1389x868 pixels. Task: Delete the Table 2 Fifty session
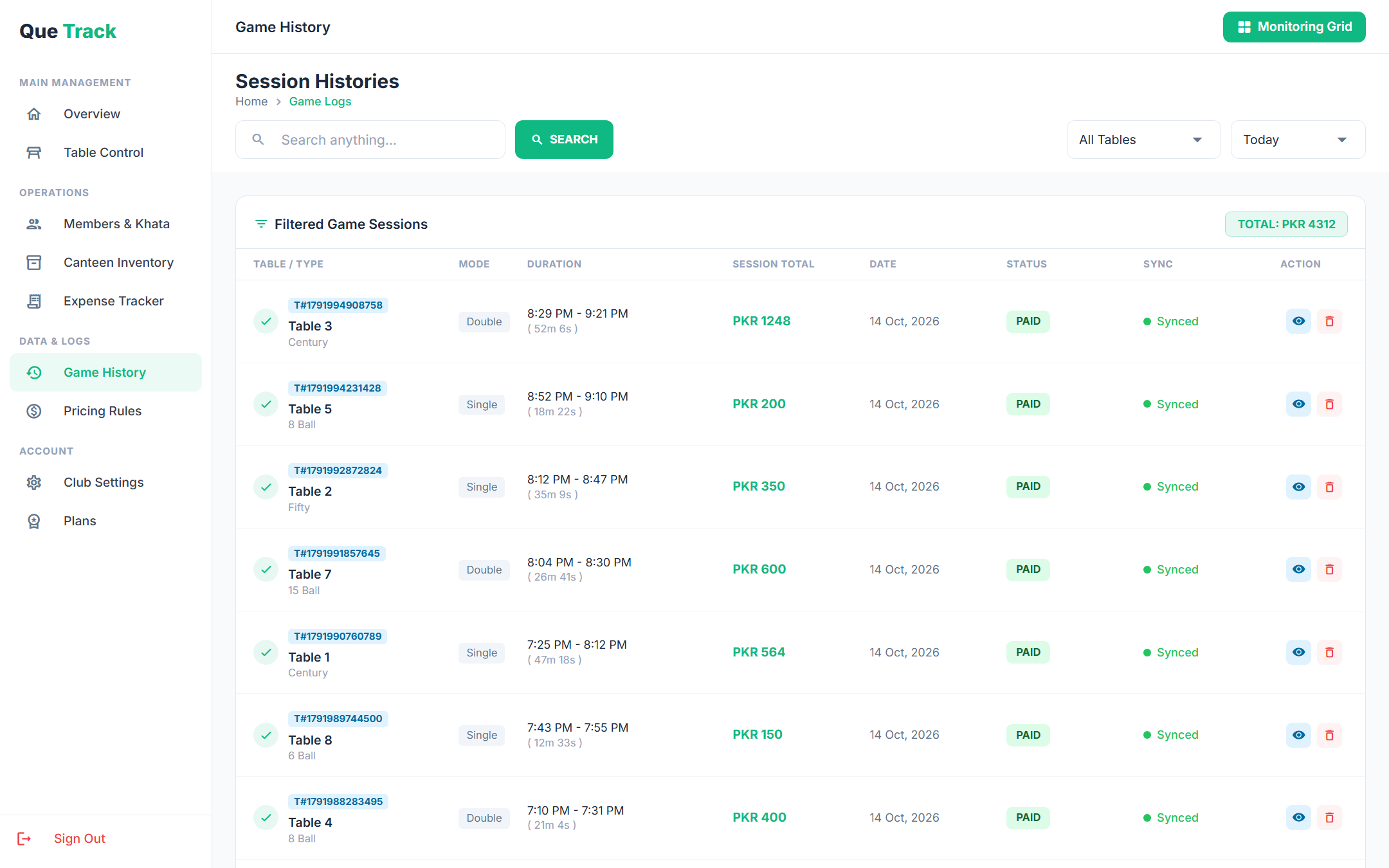[x=1329, y=487]
